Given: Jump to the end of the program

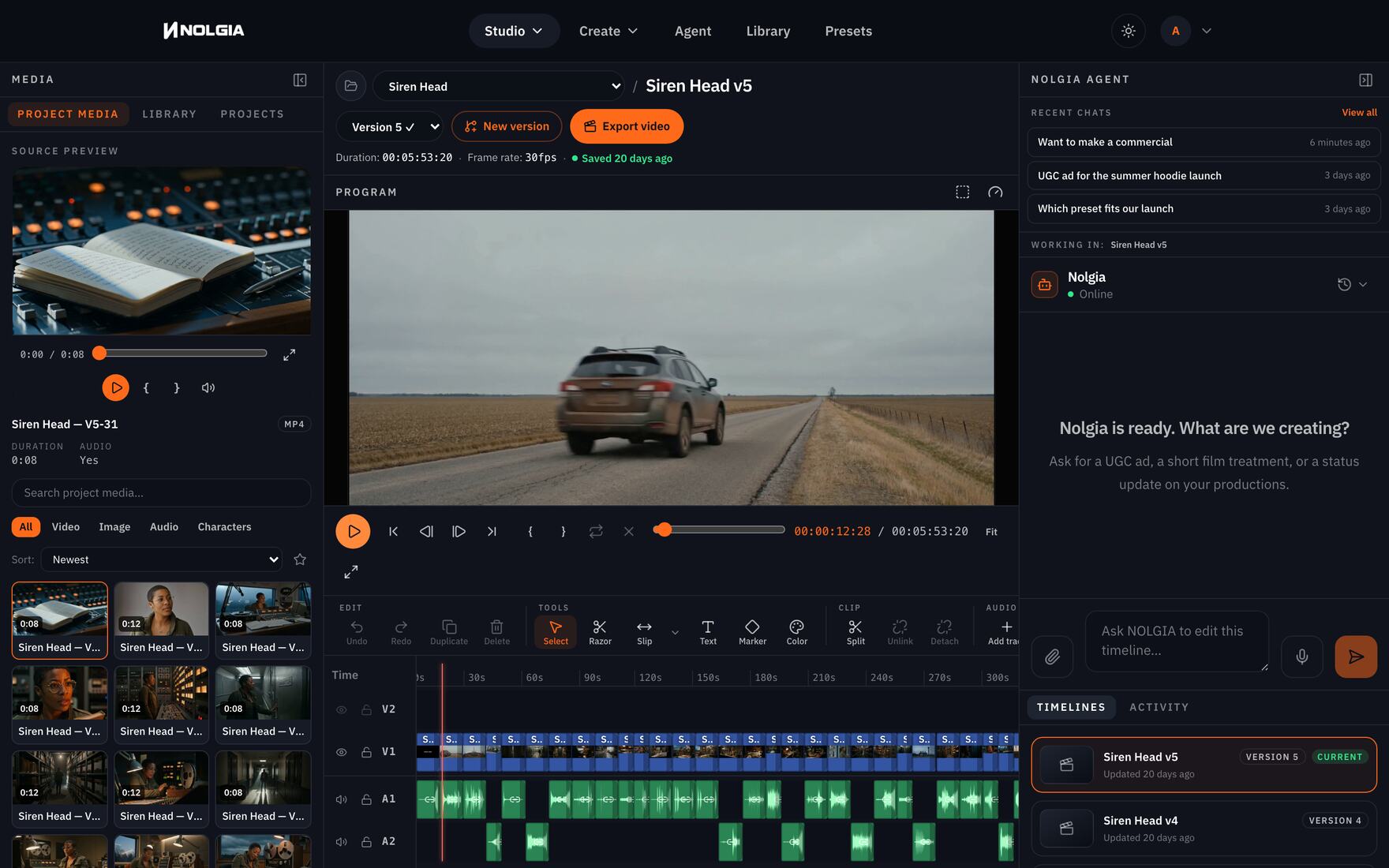Looking at the screenshot, I should [x=492, y=531].
